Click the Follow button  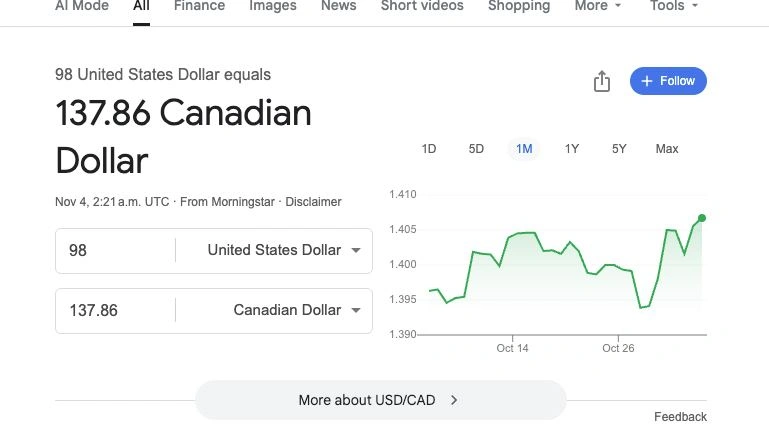pos(668,81)
